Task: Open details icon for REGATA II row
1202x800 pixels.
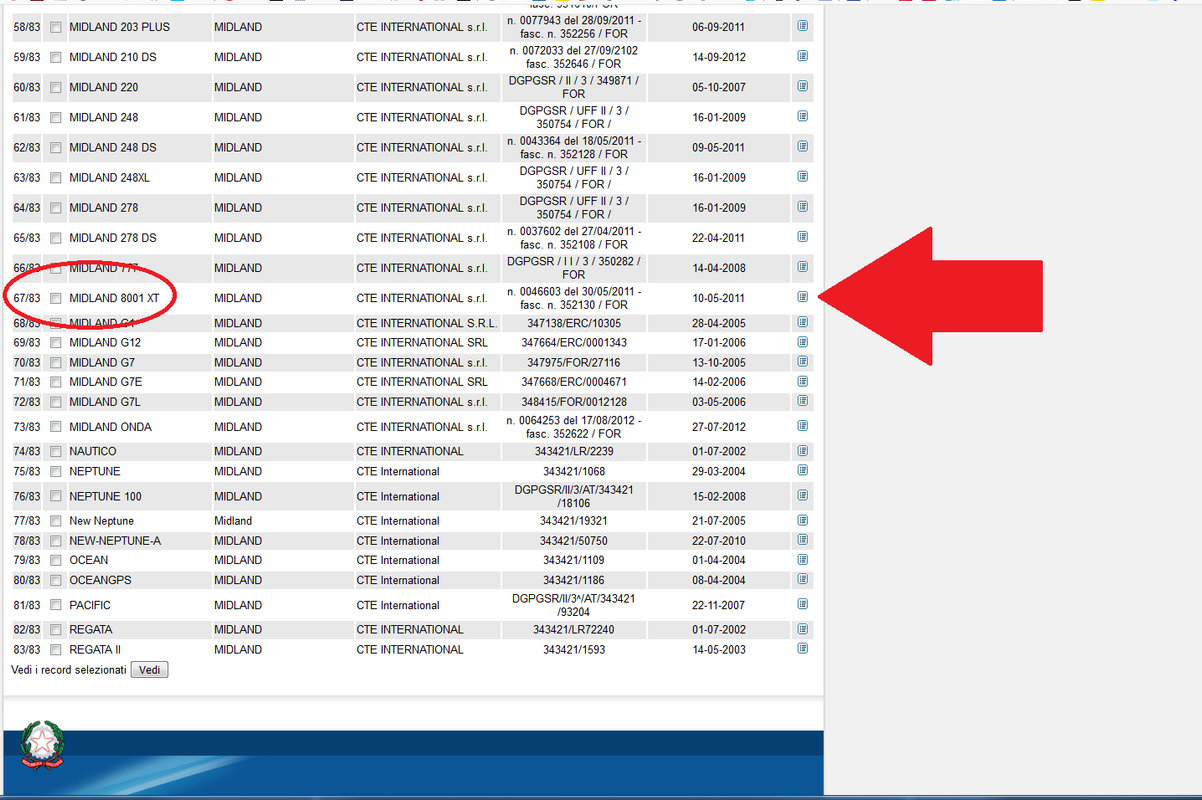Action: pos(802,648)
